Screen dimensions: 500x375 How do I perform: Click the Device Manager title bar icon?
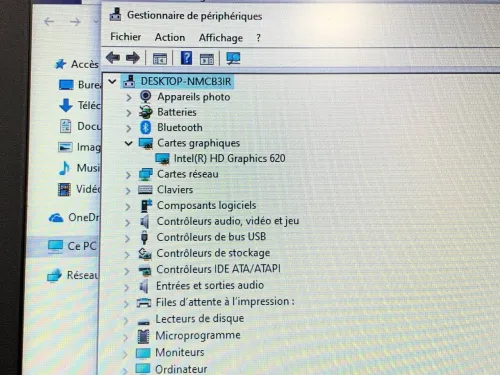pyautogui.click(x=116, y=14)
